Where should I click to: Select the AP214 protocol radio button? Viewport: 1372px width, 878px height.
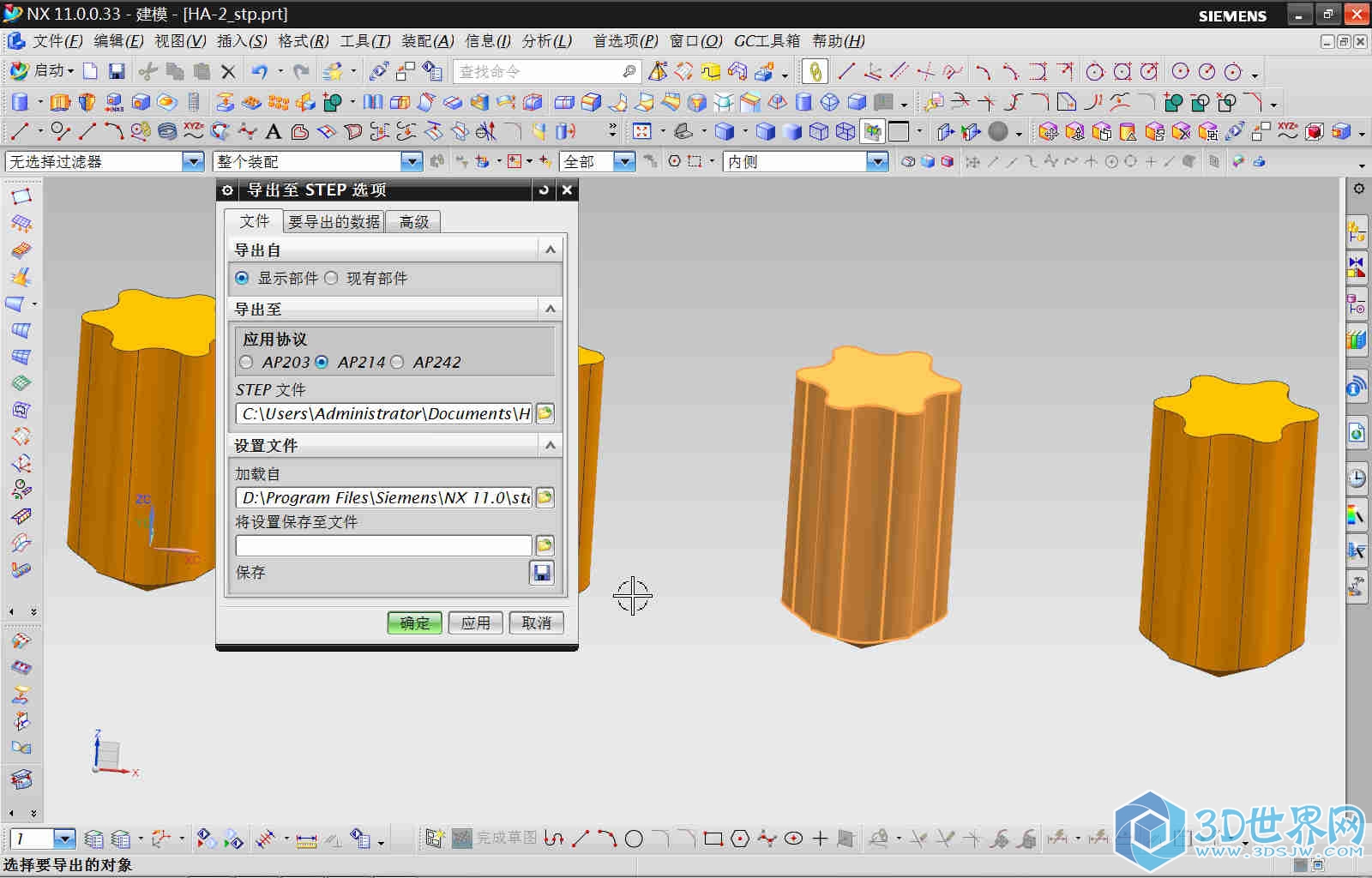pyautogui.click(x=322, y=362)
